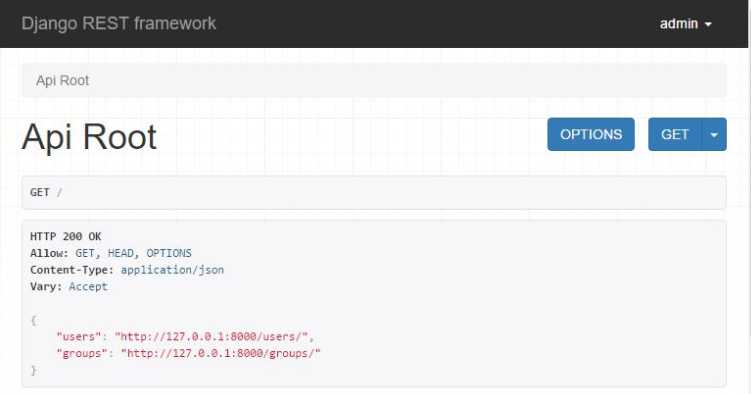Image resolution: width=751 pixels, height=394 pixels.
Task: Open the admin user menu
Action: [x=685, y=23]
